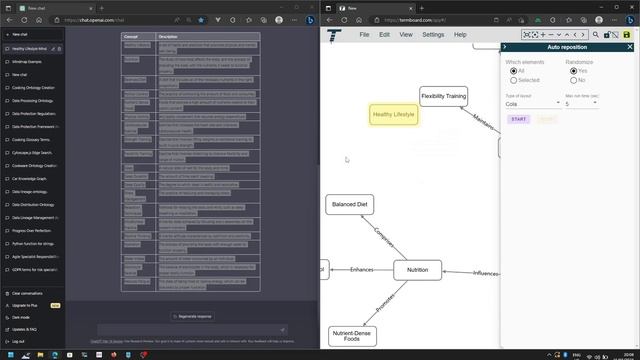Click the termboard T logo
This screenshot has width=640, height=360.
(334, 35)
